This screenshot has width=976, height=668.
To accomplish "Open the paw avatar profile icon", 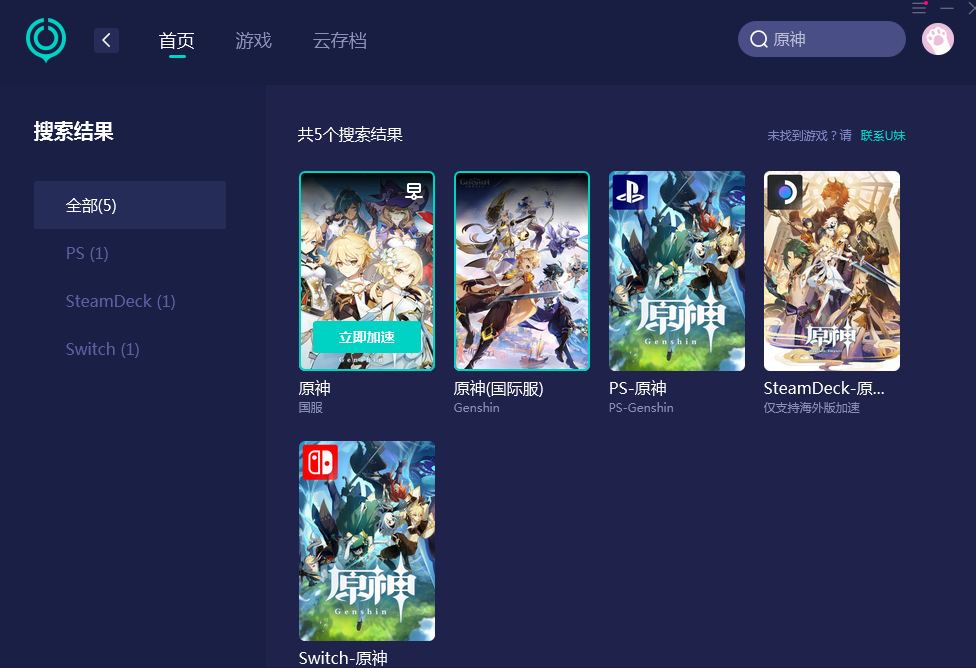I will pyautogui.click(x=937, y=39).
